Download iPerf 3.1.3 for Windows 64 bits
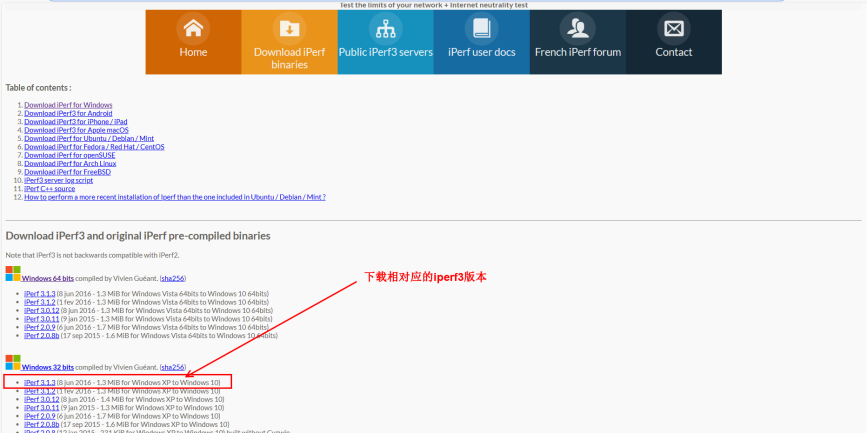Screen dimensions: 867x433 point(40,293)
